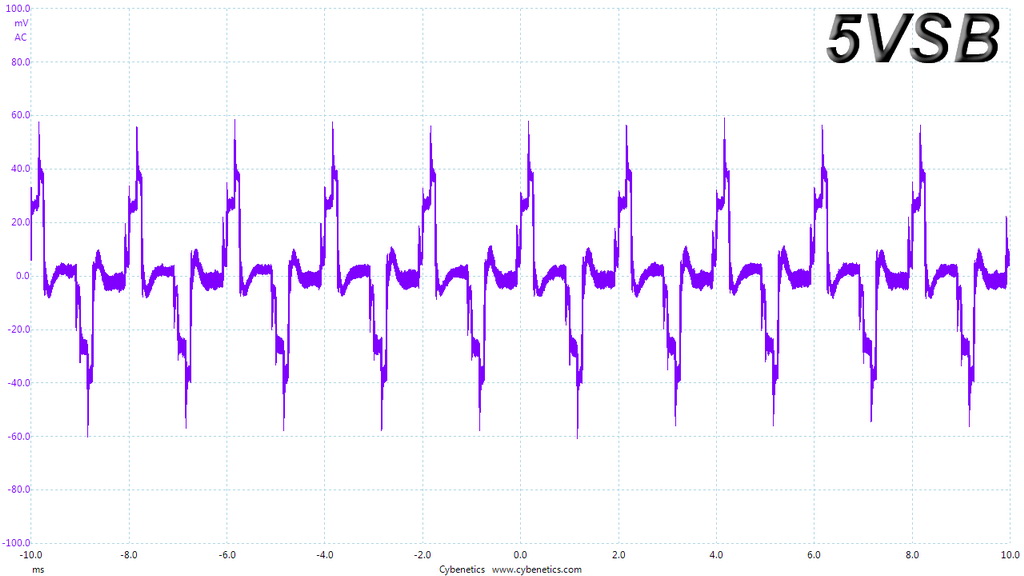Click the 20.0 Y-axis value
Screen dimensions: 1024x576
(x=20, y=222)
